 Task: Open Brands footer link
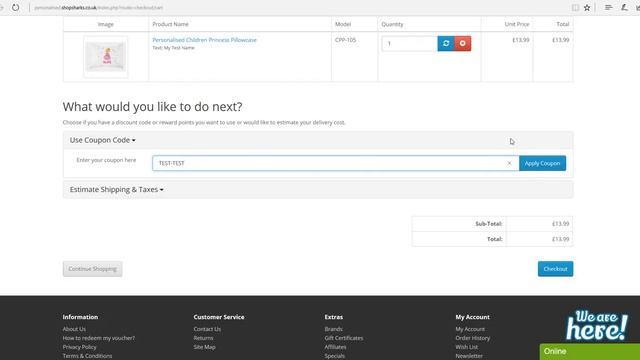(333, 329)
